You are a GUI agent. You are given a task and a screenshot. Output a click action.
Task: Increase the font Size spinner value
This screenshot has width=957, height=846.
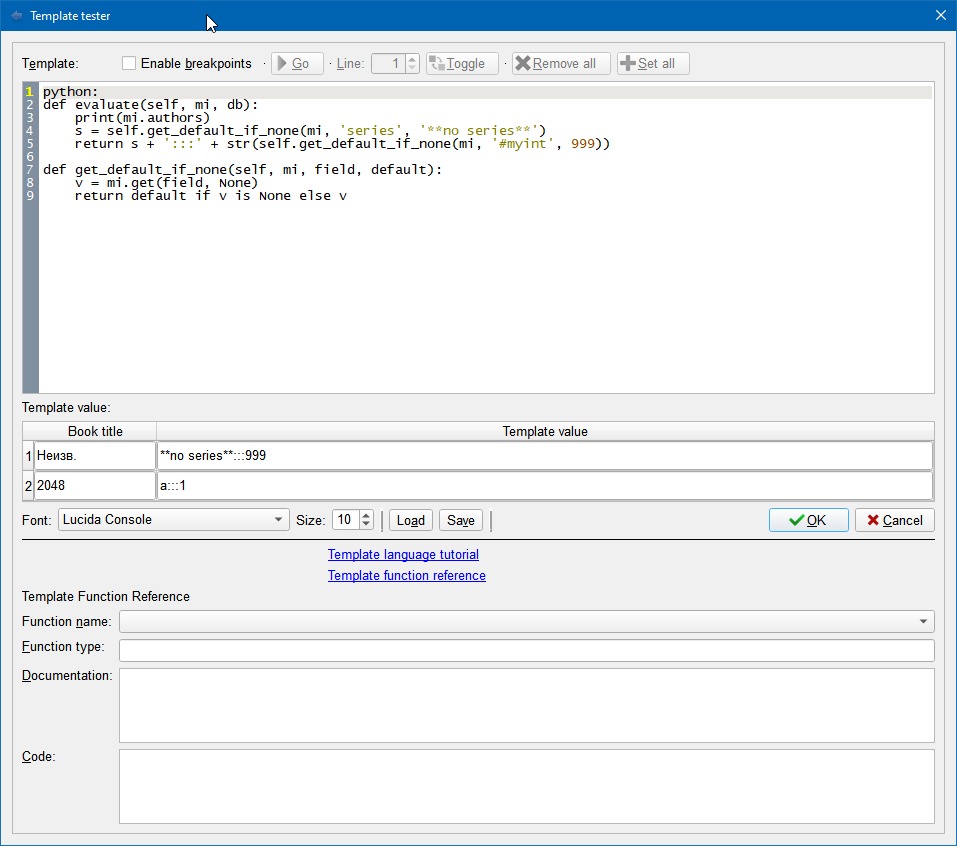(366, 516)
